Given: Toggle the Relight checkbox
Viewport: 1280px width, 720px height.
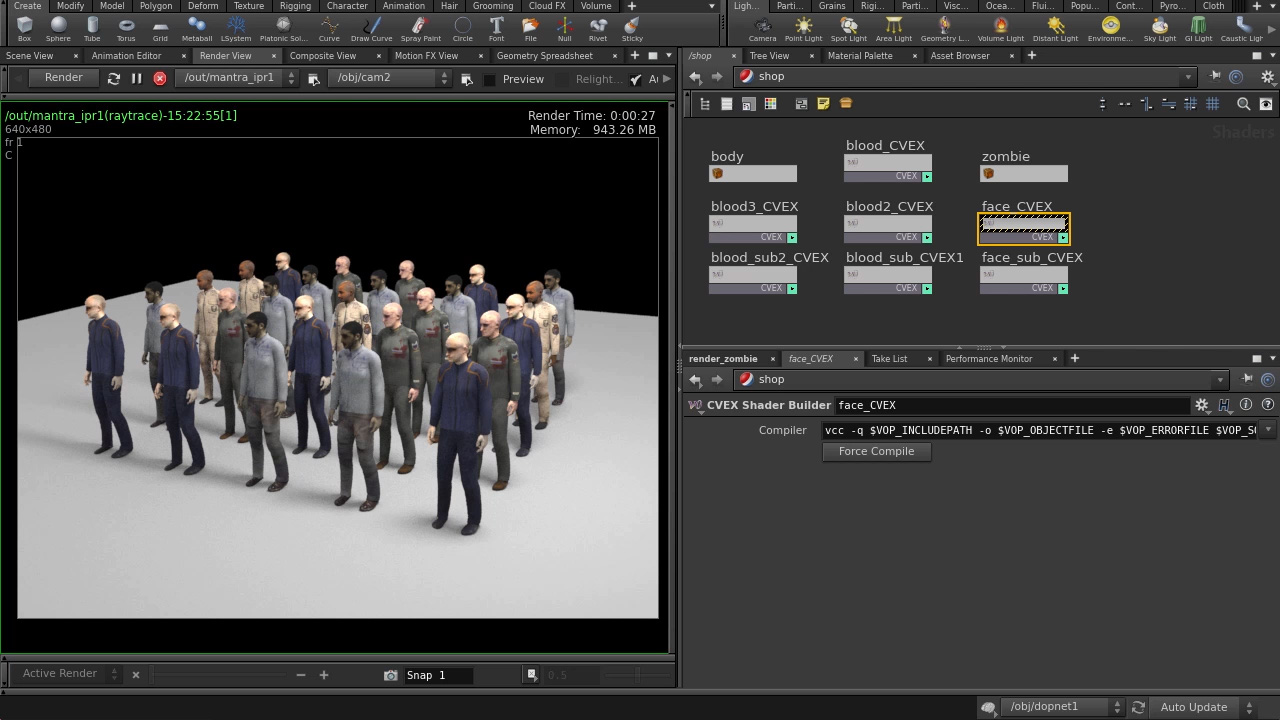Looking at the screenshot, I should click(x=562, y=79).
